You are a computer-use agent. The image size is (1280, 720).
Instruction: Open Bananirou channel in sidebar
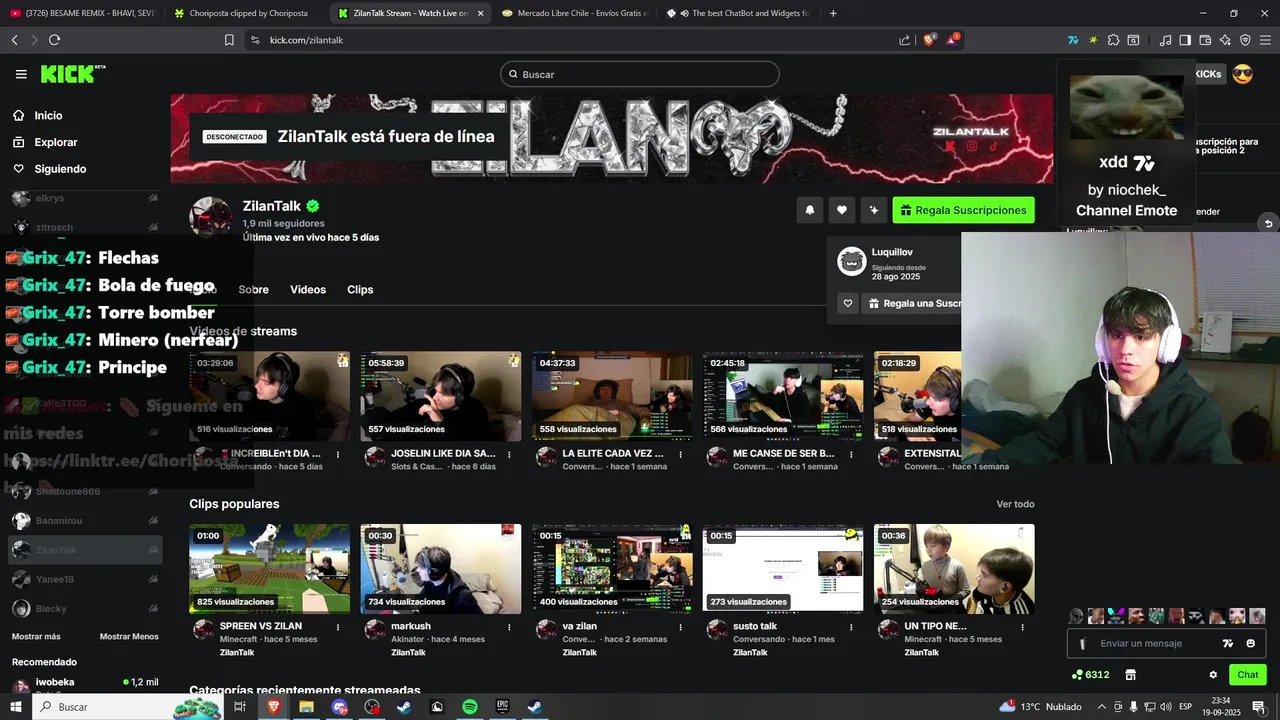pos(85,521)
